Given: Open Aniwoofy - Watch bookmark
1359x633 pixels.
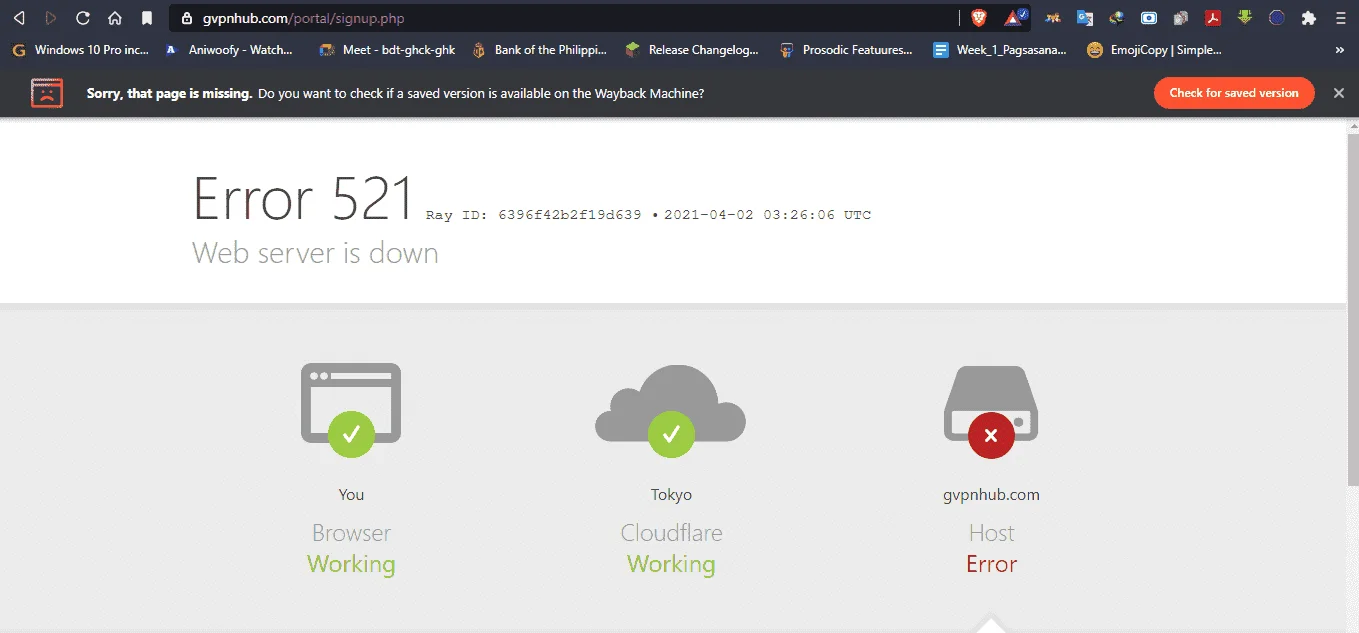Looking at the screenshot, I should point(229,49).
